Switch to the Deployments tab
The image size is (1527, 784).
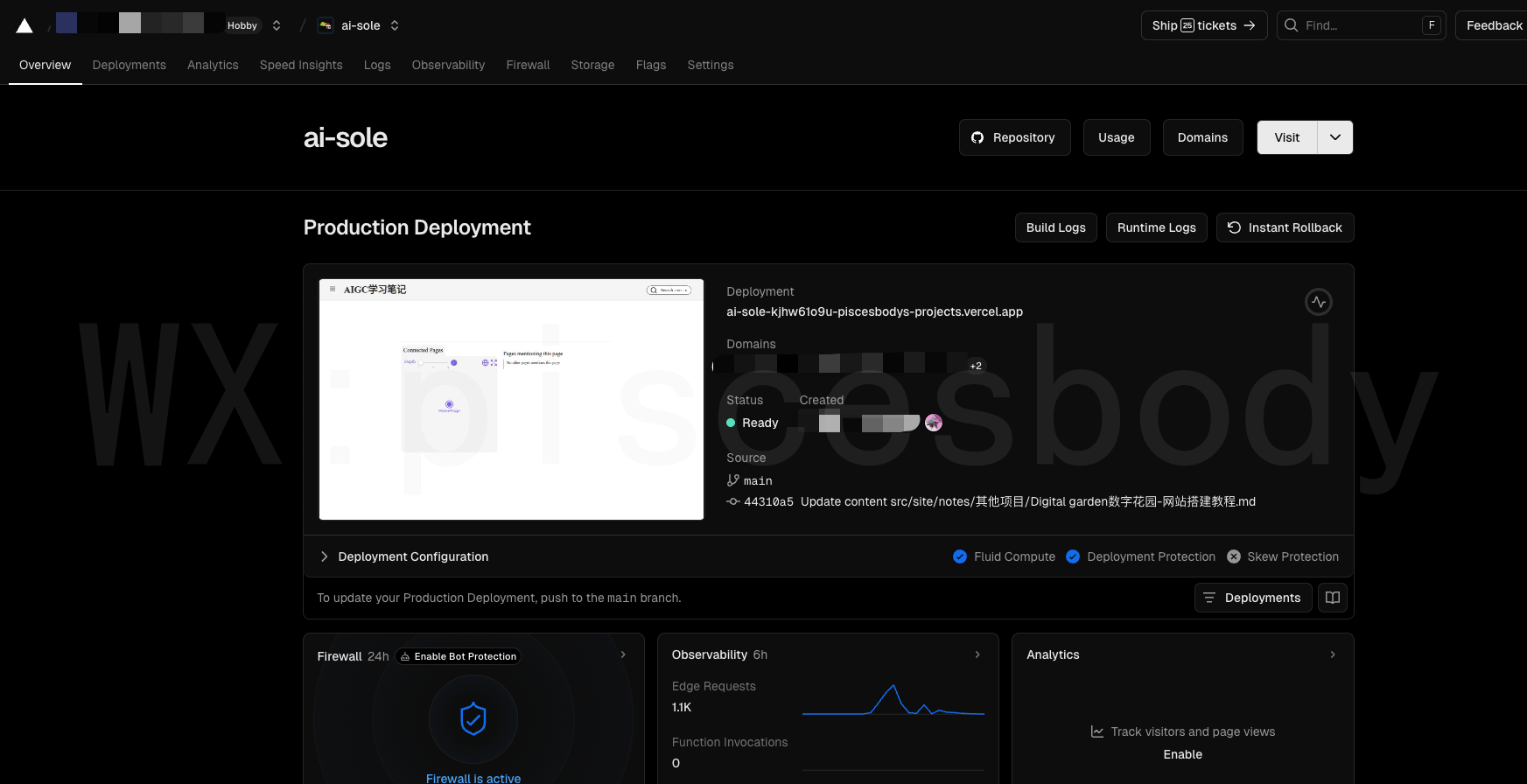click(x=129, y=65)
